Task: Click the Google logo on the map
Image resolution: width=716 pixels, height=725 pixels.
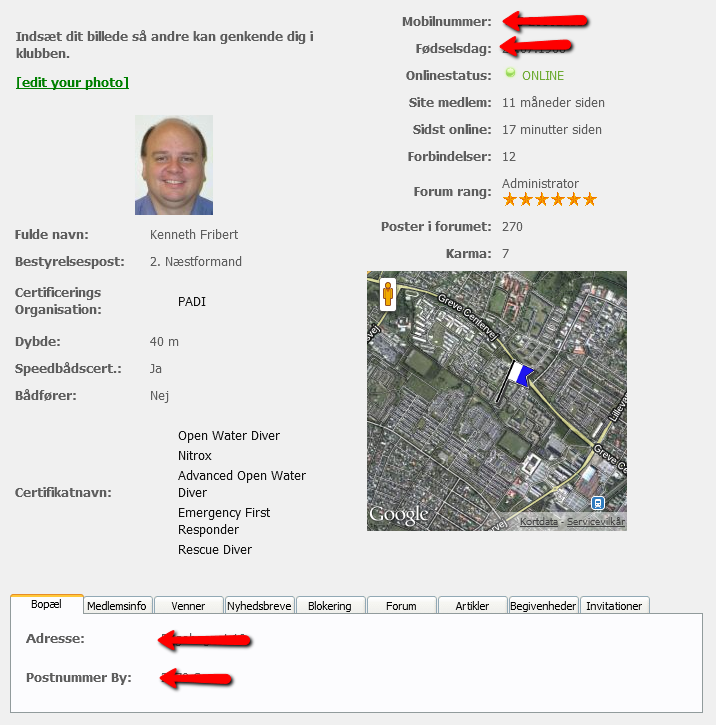Action: coord(399,515)
